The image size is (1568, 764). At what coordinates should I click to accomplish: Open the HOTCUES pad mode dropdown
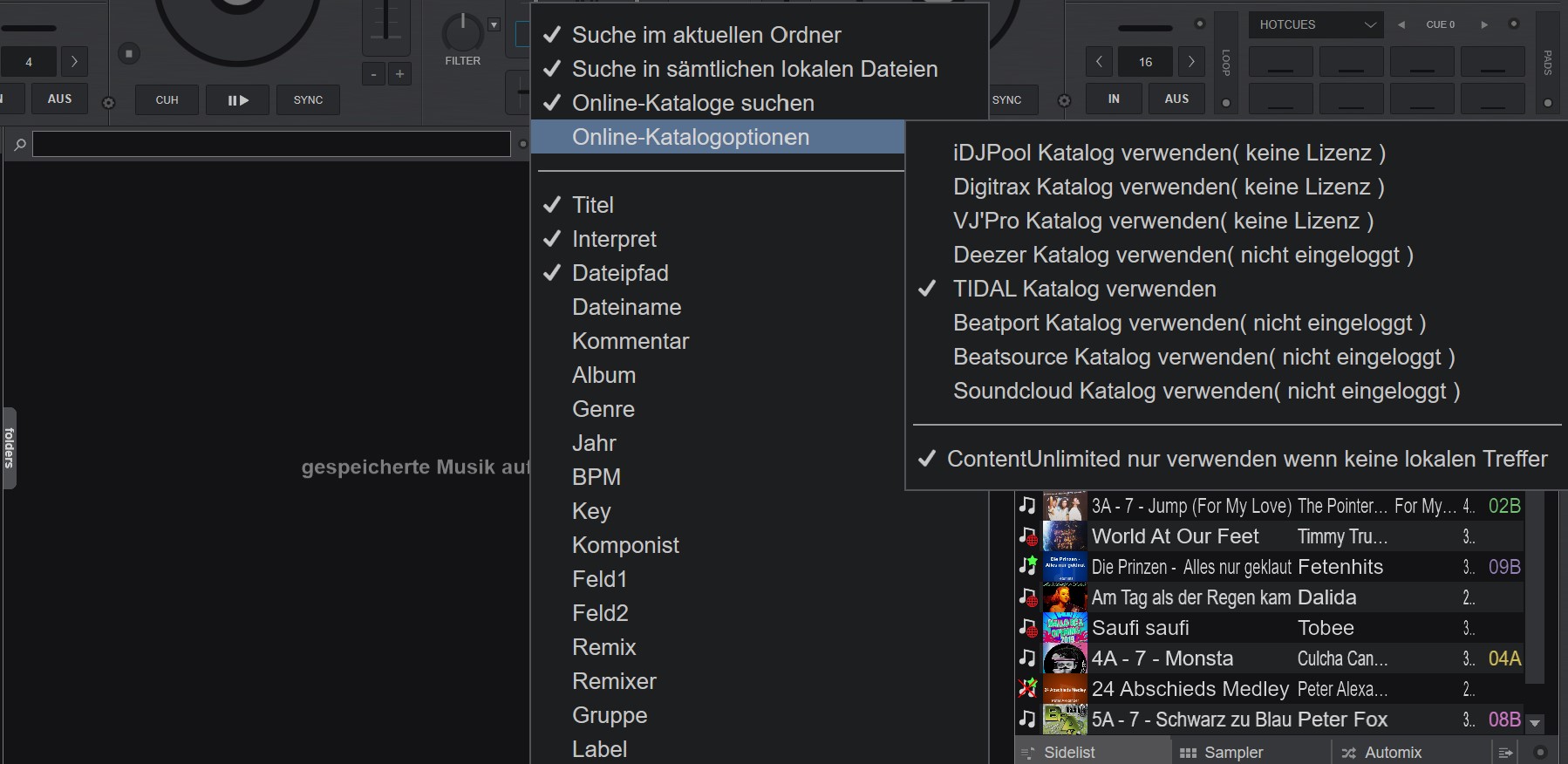[x=1316, y=24]
